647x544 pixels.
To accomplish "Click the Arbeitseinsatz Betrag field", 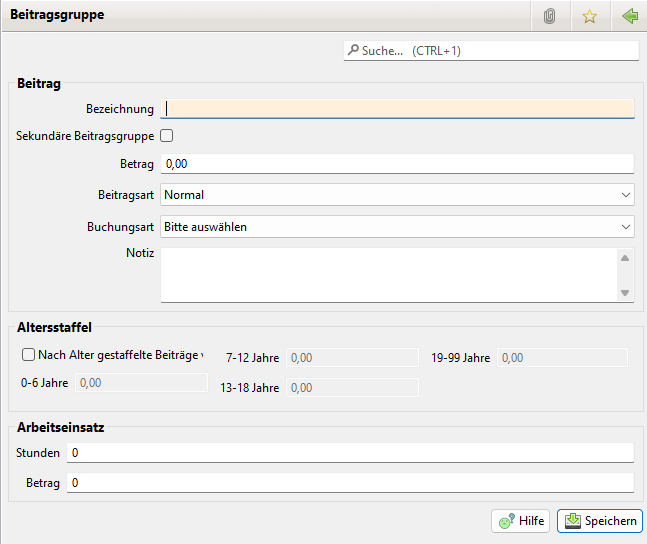I will (350, 483).
